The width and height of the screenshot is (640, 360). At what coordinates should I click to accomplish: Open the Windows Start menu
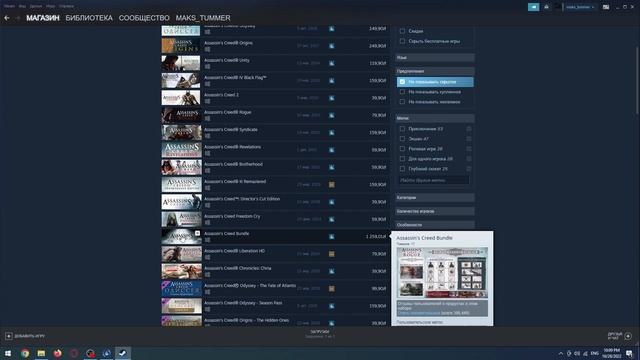tap(8, 353)
